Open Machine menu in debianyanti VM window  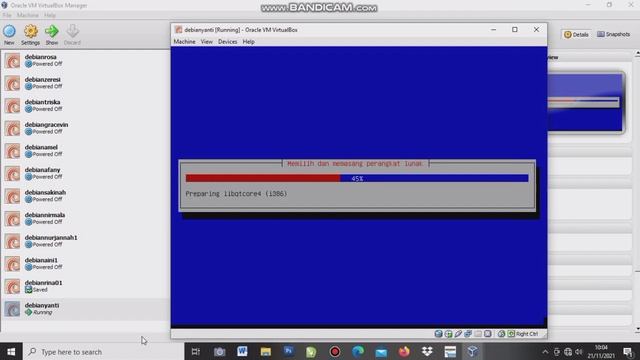(184, 42)
